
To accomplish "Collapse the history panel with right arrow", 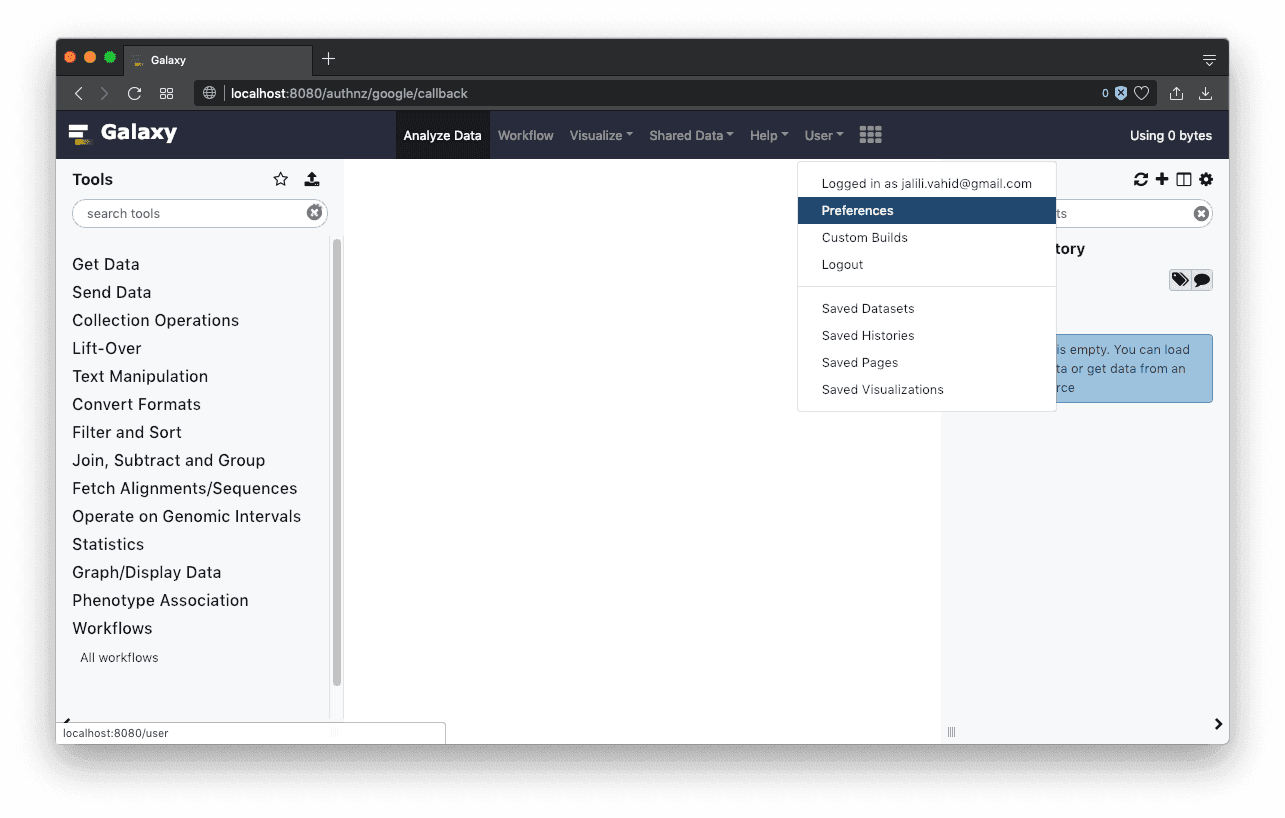I will (x=1218, y=724).
